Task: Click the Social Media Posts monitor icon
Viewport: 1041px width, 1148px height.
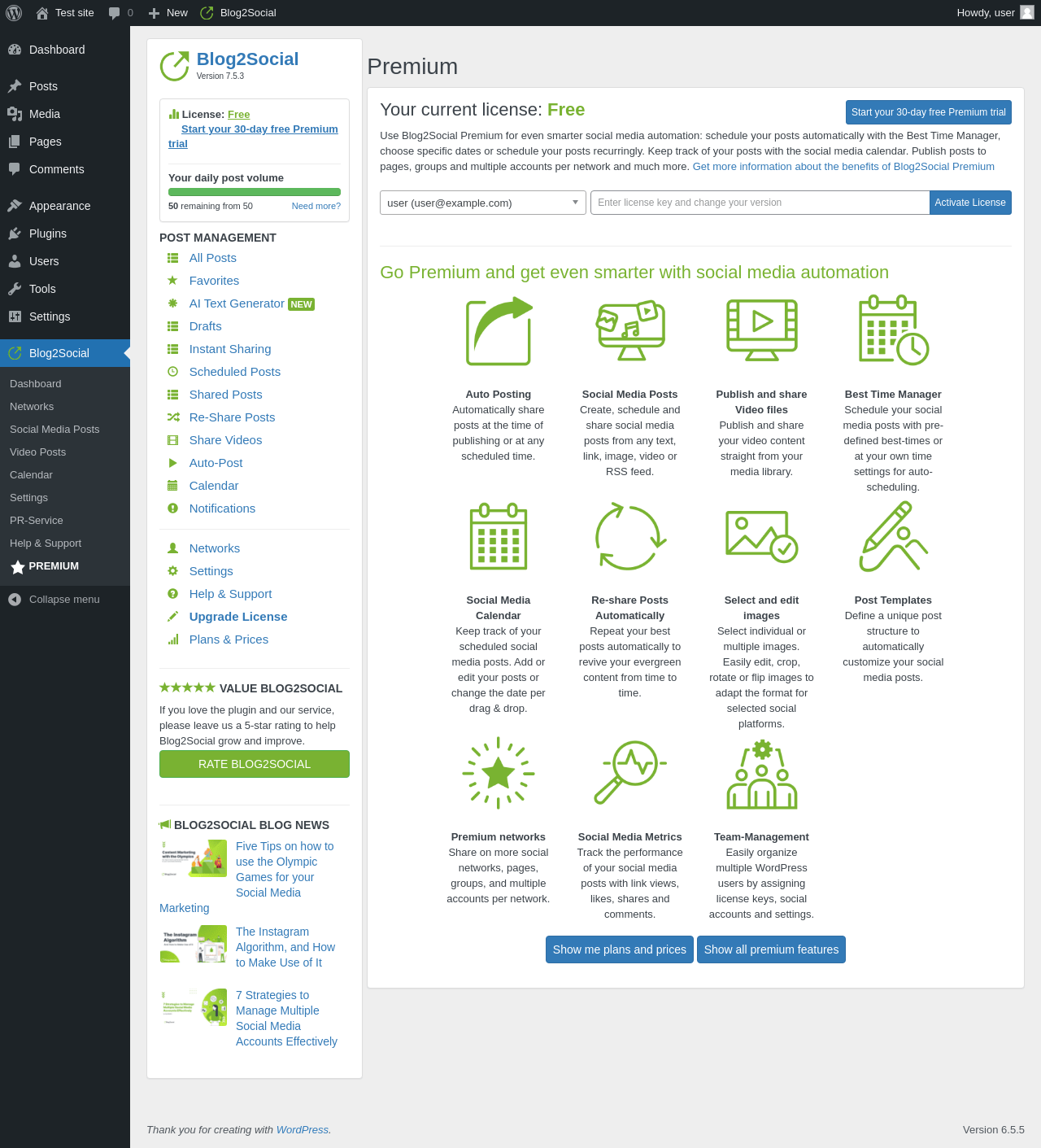Action: point(630,331)
